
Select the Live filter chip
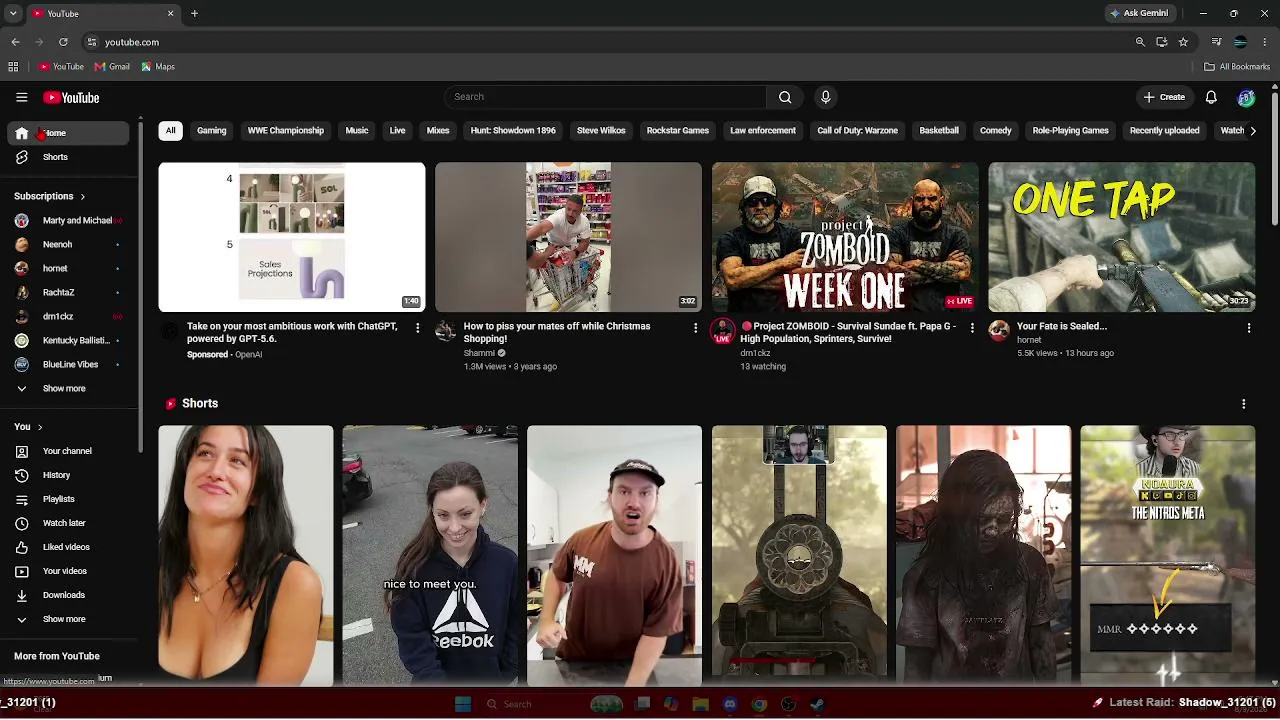coord(397,130)
